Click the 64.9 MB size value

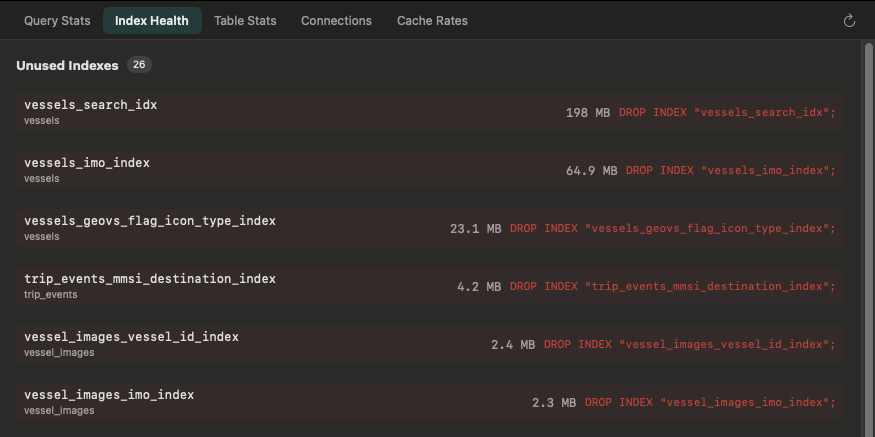tap(592, 171)
